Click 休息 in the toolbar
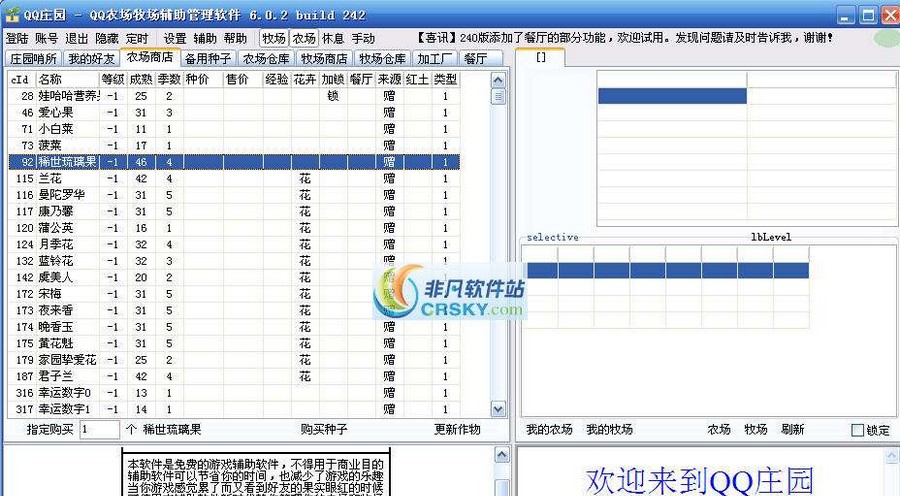The height and width of the screenshot is (496, 900). point(333,38)
